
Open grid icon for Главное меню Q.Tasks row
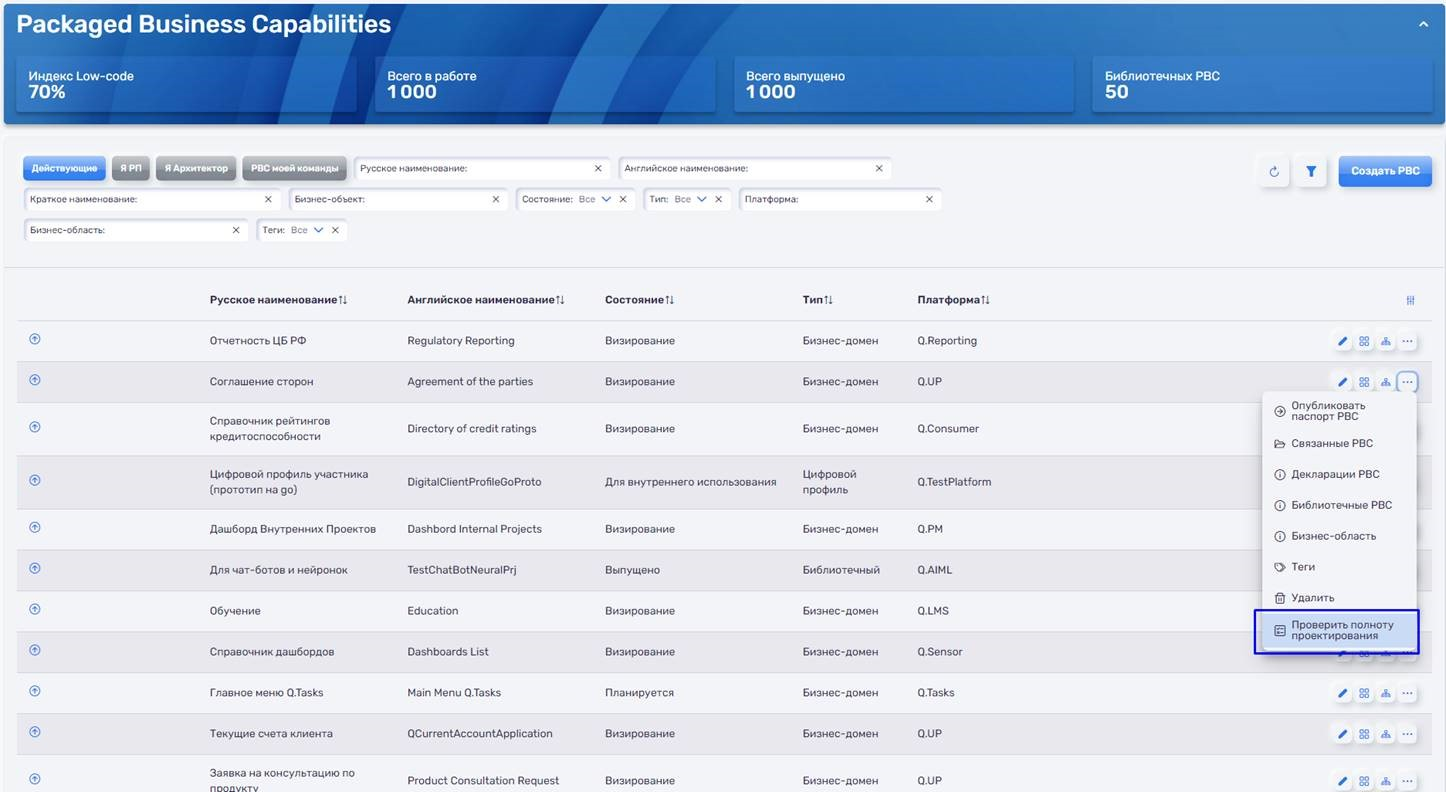pyautogui.click(x=1364, y=693)
